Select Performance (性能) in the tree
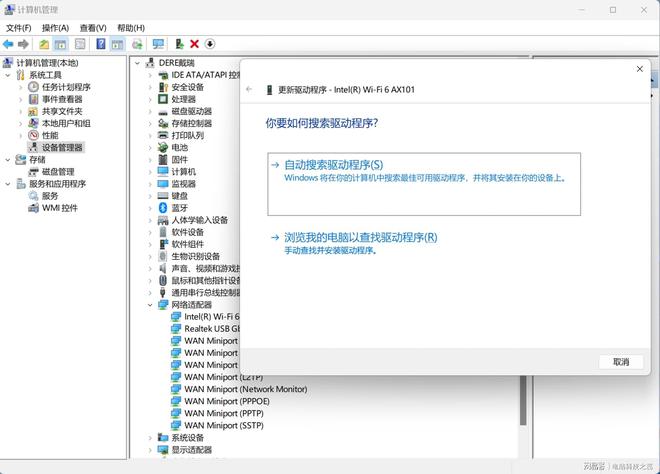Image resolution: width=660 pixels, height=474 pixels. pos(50,136)
